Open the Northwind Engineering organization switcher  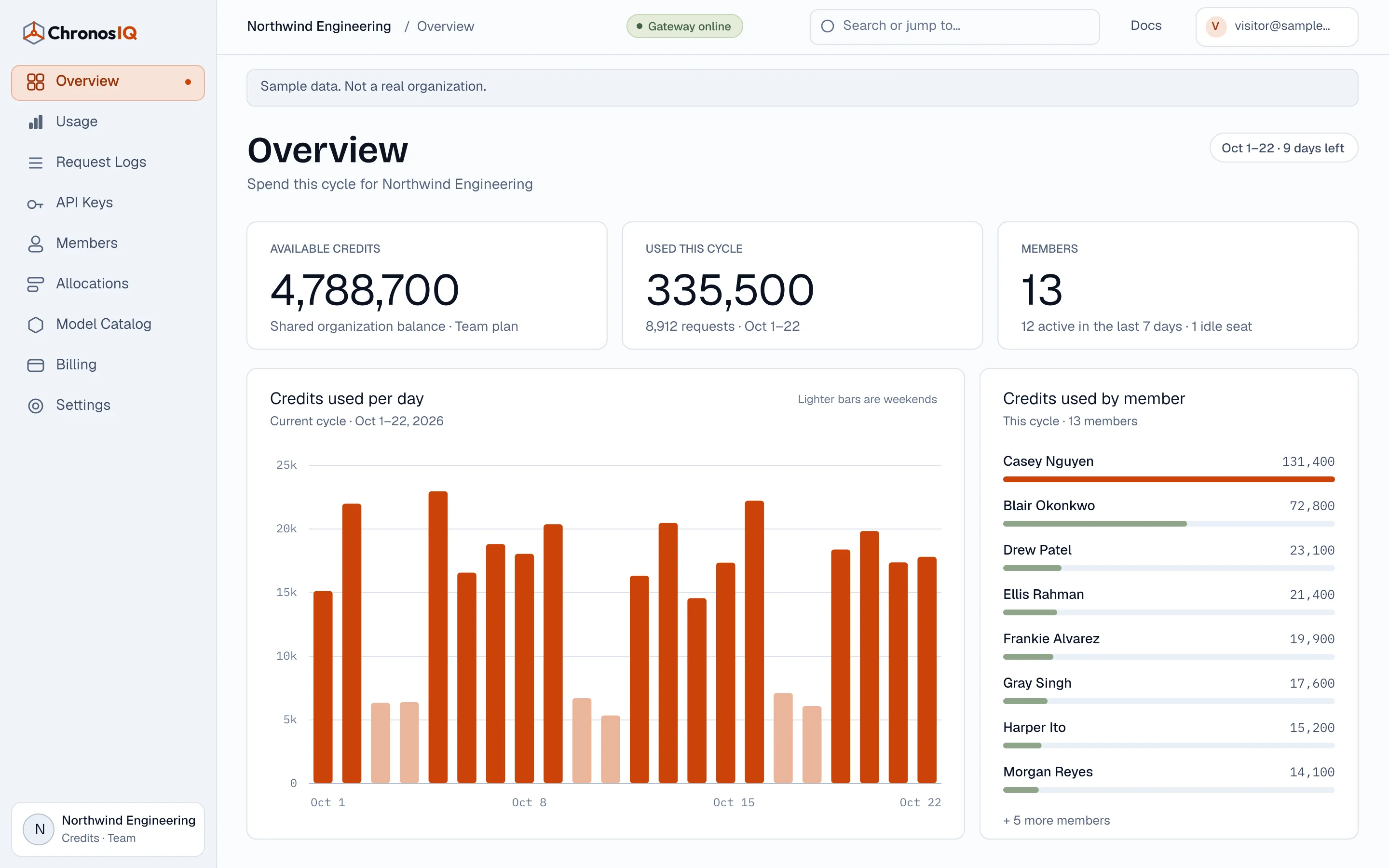(x=108, y=829)
